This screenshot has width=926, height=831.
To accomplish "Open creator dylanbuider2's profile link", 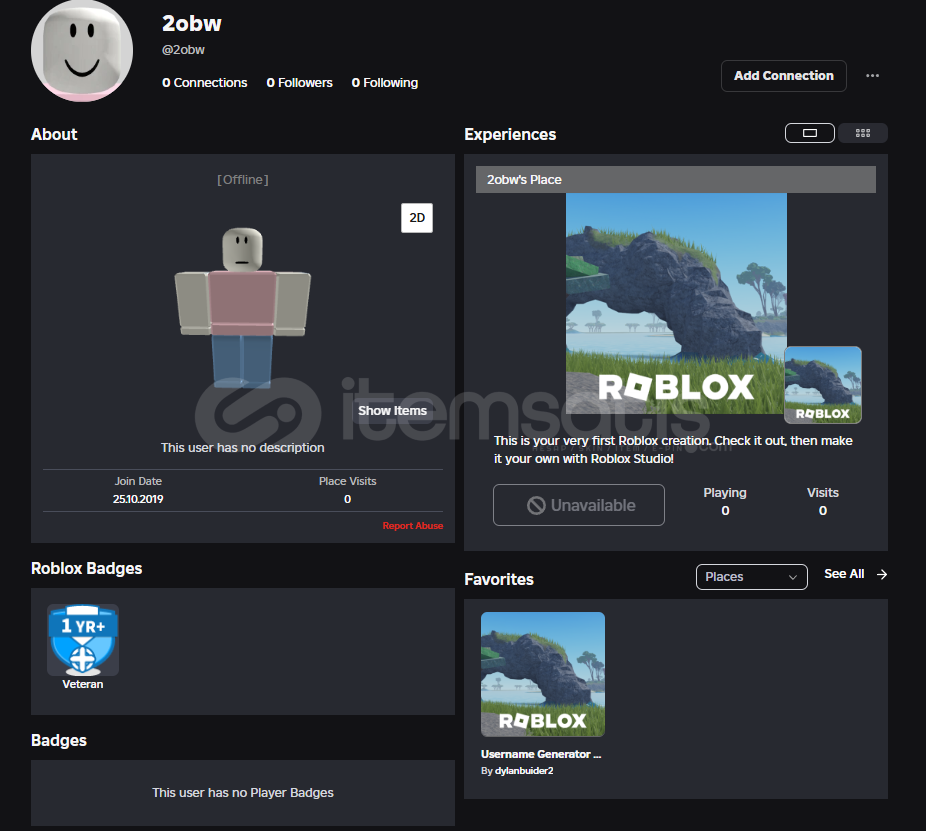I will 523,771.
